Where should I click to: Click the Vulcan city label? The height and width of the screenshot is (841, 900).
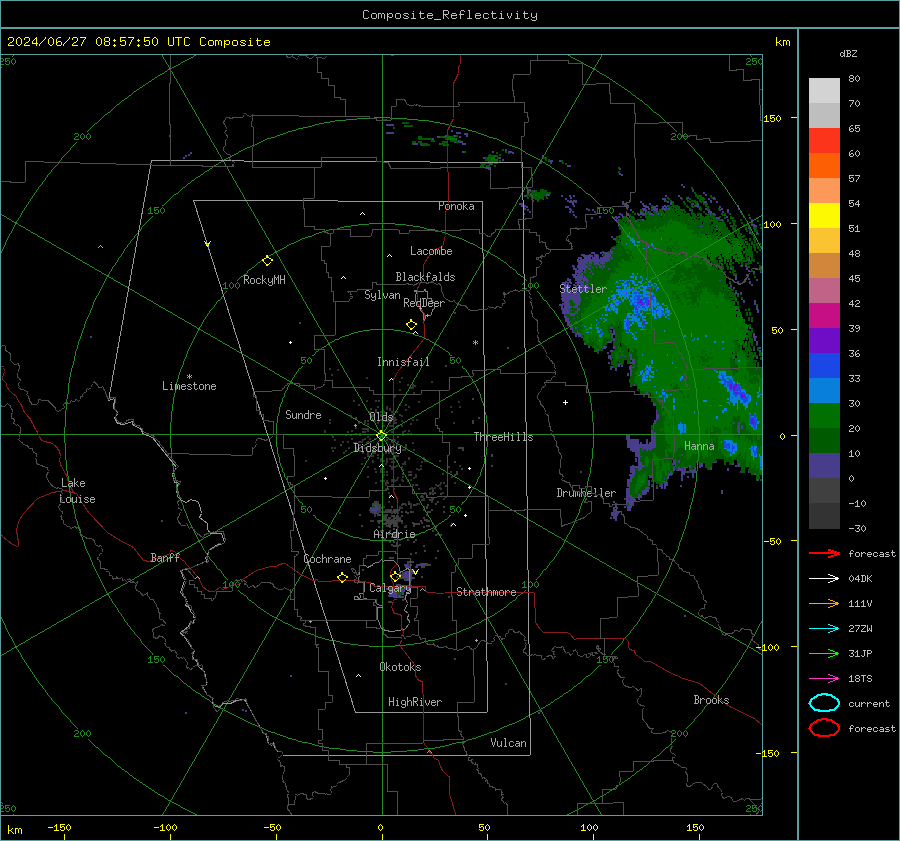pos(508,743)
